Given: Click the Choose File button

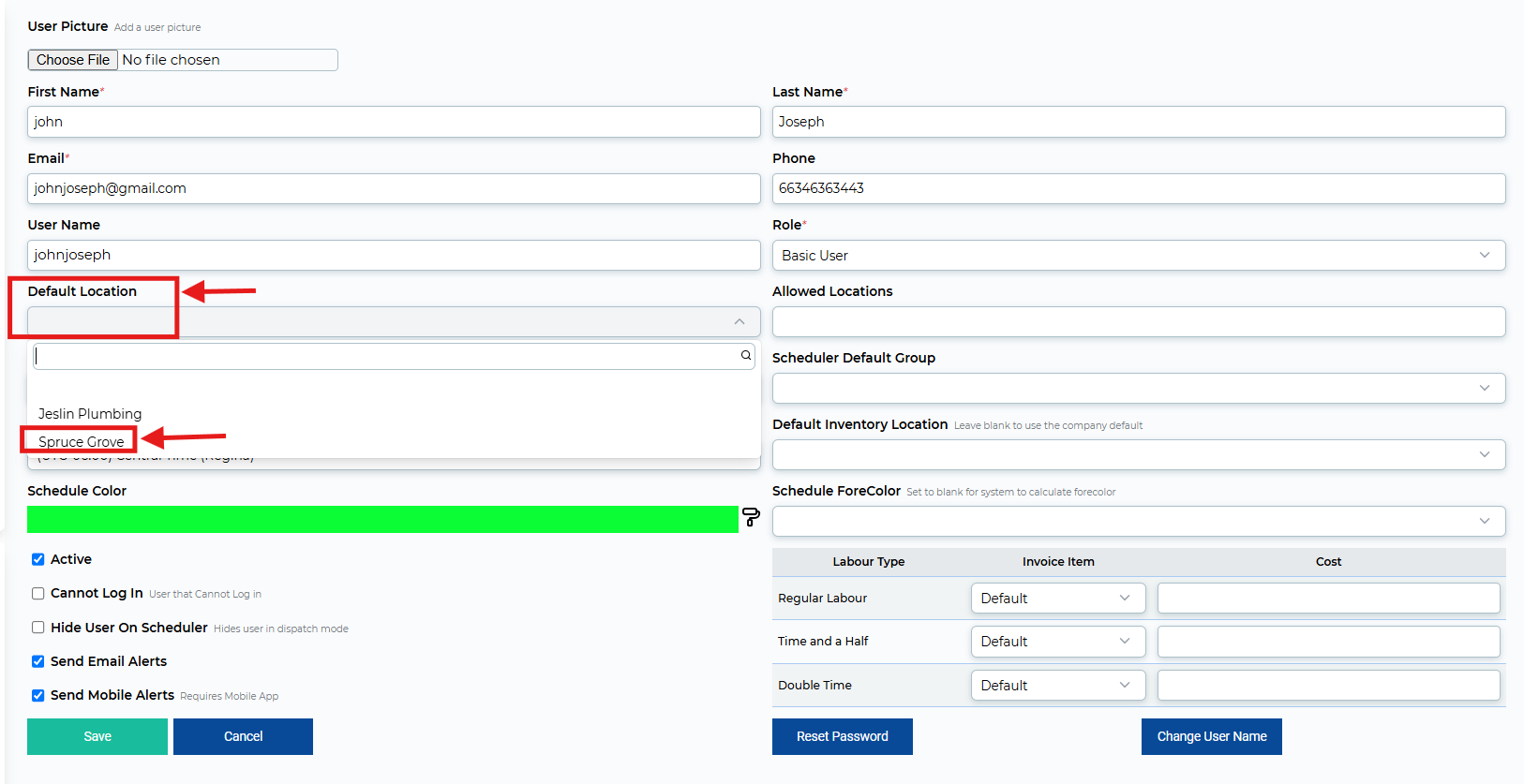Looking at the screenshot, I should point(73,60).
